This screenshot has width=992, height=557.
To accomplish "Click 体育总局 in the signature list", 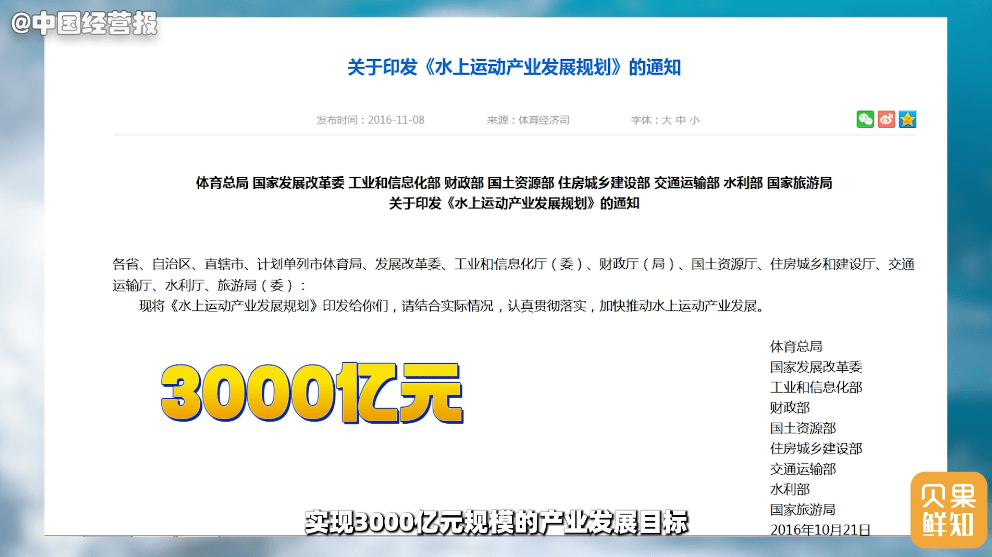I will (x=796, y=346).
